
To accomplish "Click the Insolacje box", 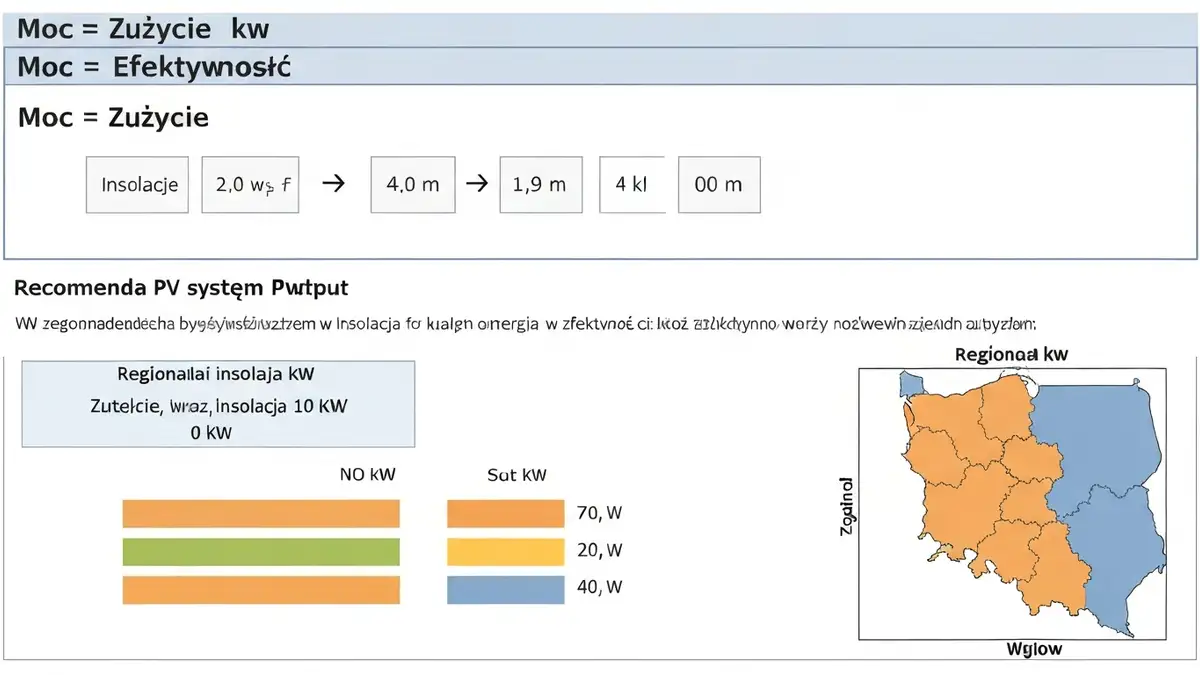I will coord(139,184).
